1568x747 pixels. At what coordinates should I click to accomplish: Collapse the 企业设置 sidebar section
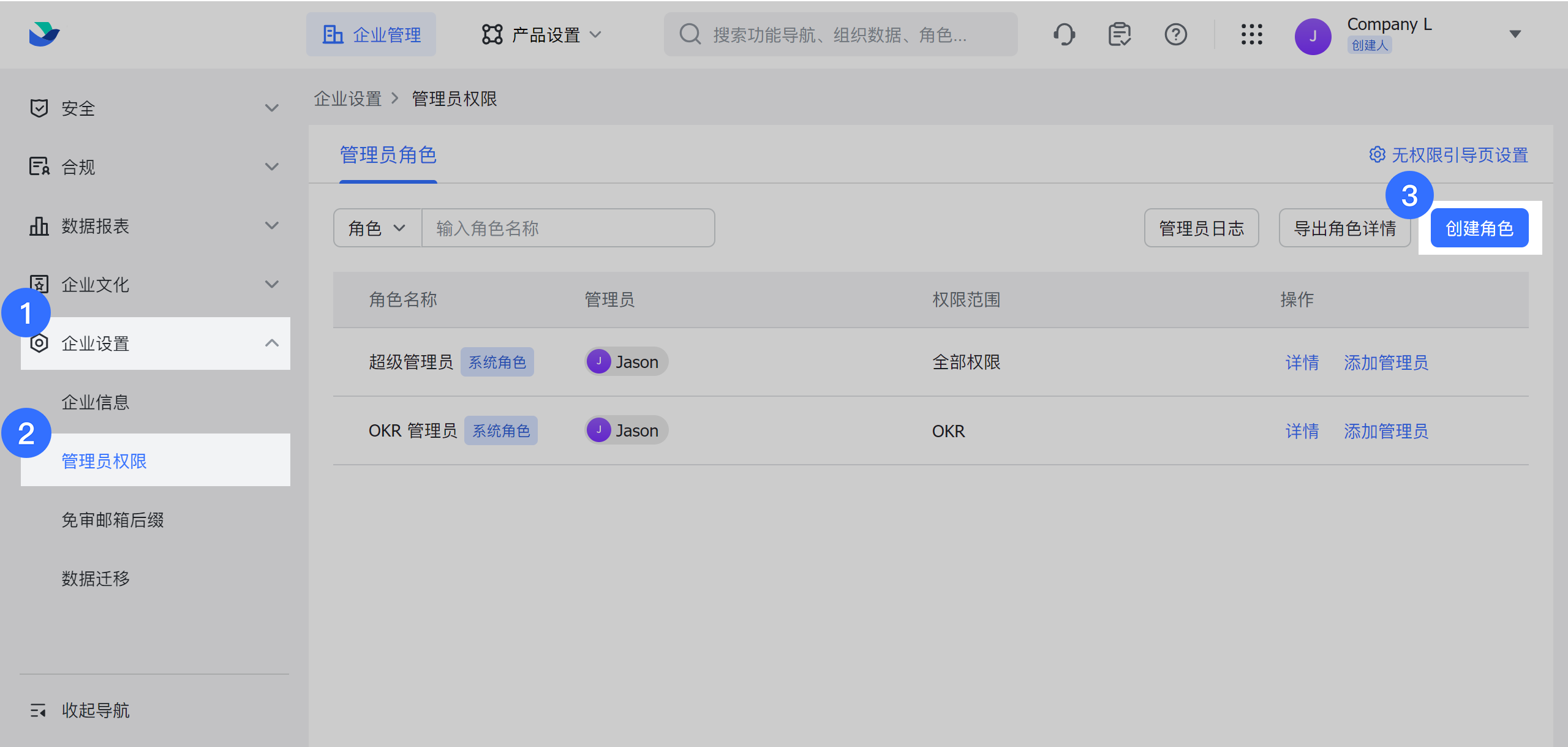tap(271, 343)
